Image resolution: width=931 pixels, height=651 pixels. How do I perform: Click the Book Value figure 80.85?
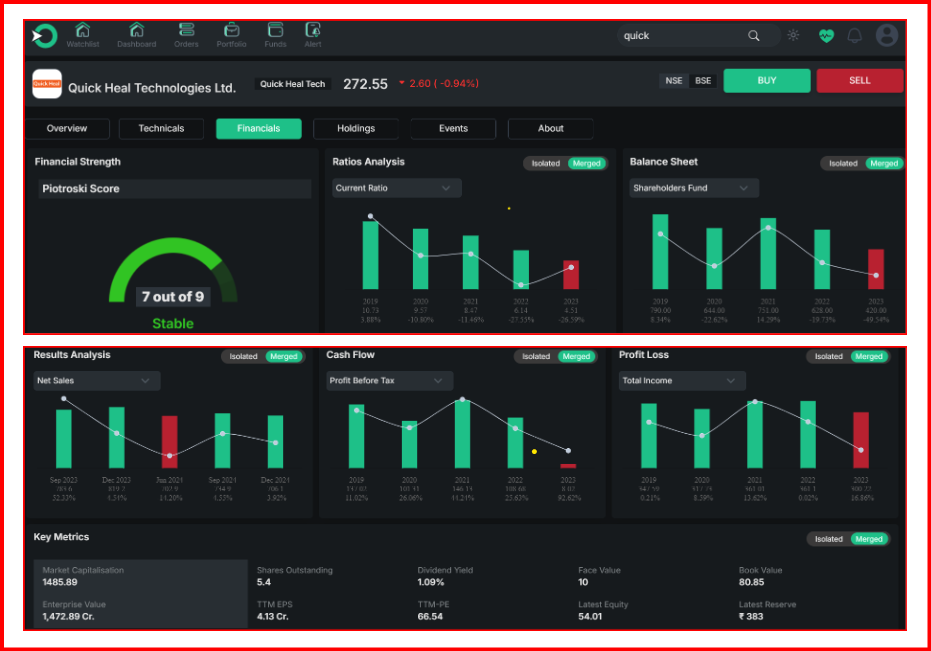752,582
